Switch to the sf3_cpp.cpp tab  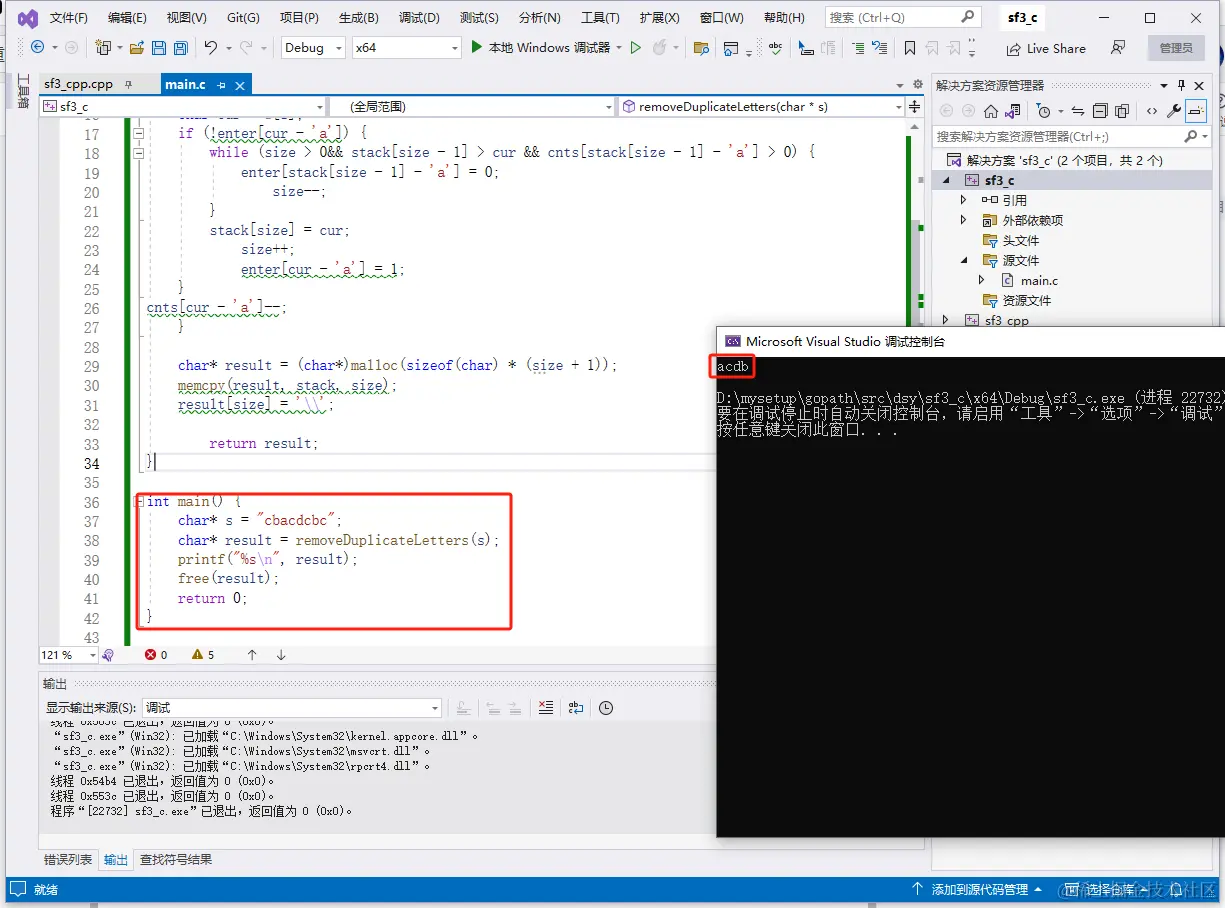tap(78, 85)
